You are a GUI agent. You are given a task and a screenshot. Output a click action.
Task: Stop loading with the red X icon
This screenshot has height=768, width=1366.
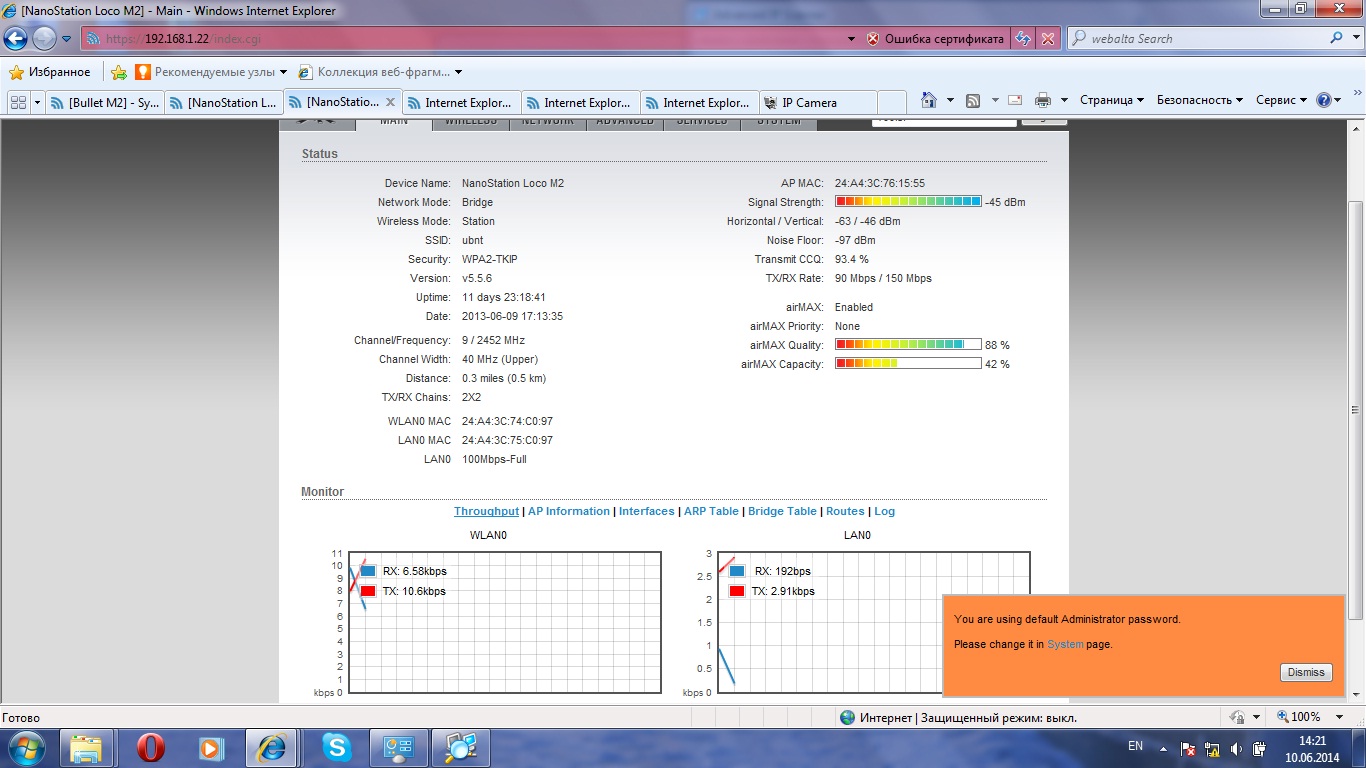[x=1048, y=39]
